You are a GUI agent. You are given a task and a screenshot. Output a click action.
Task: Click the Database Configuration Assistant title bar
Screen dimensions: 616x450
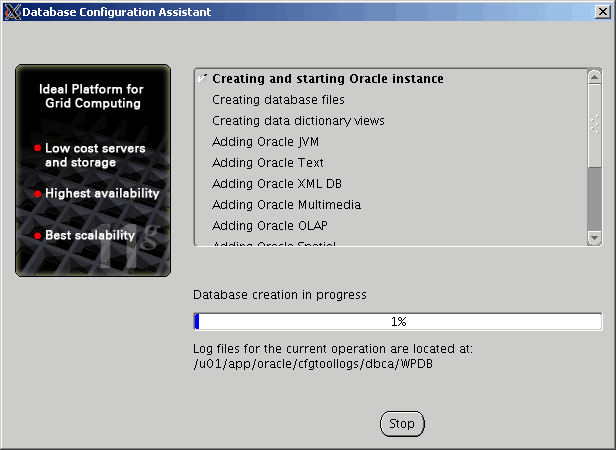point(300,12)
